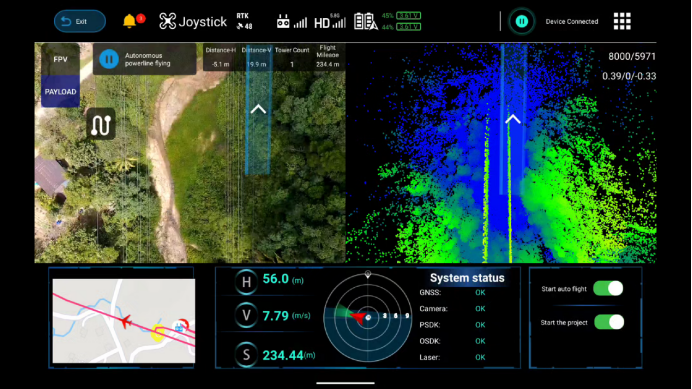Open the mini map thumbnail
This screenshot has width=692, height=389.
click(124, 321)
